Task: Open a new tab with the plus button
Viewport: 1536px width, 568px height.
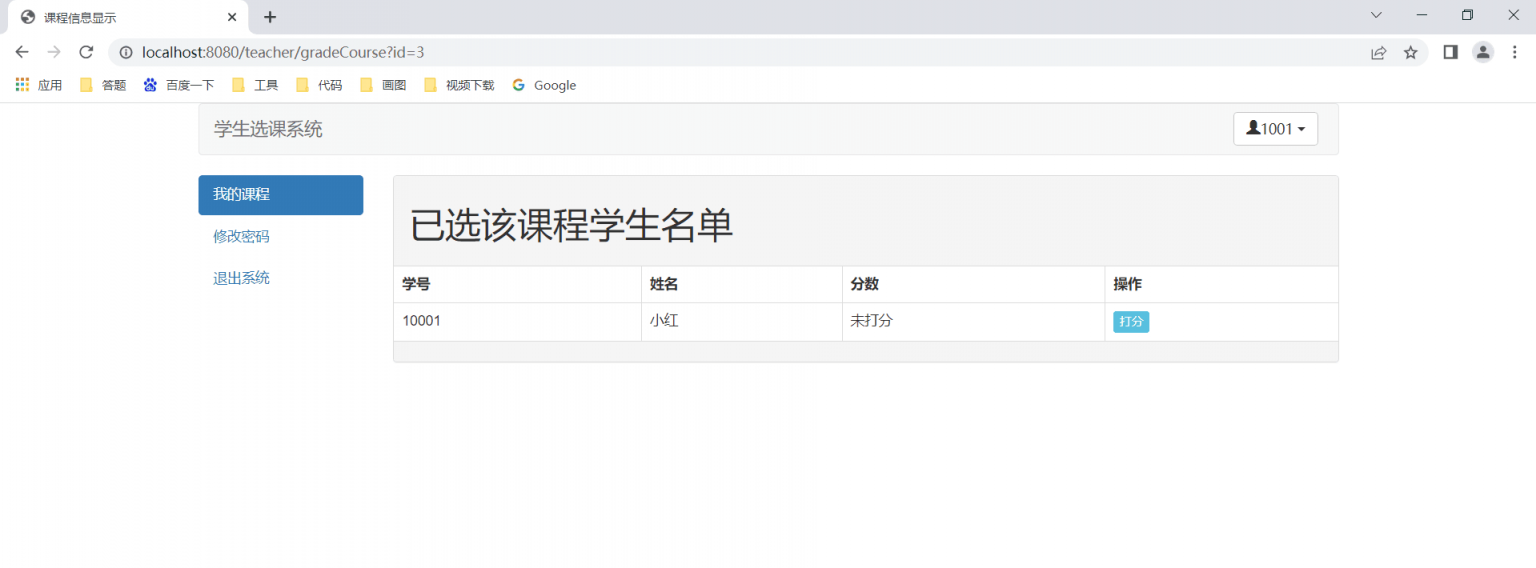Action: [x=270, y=17]
